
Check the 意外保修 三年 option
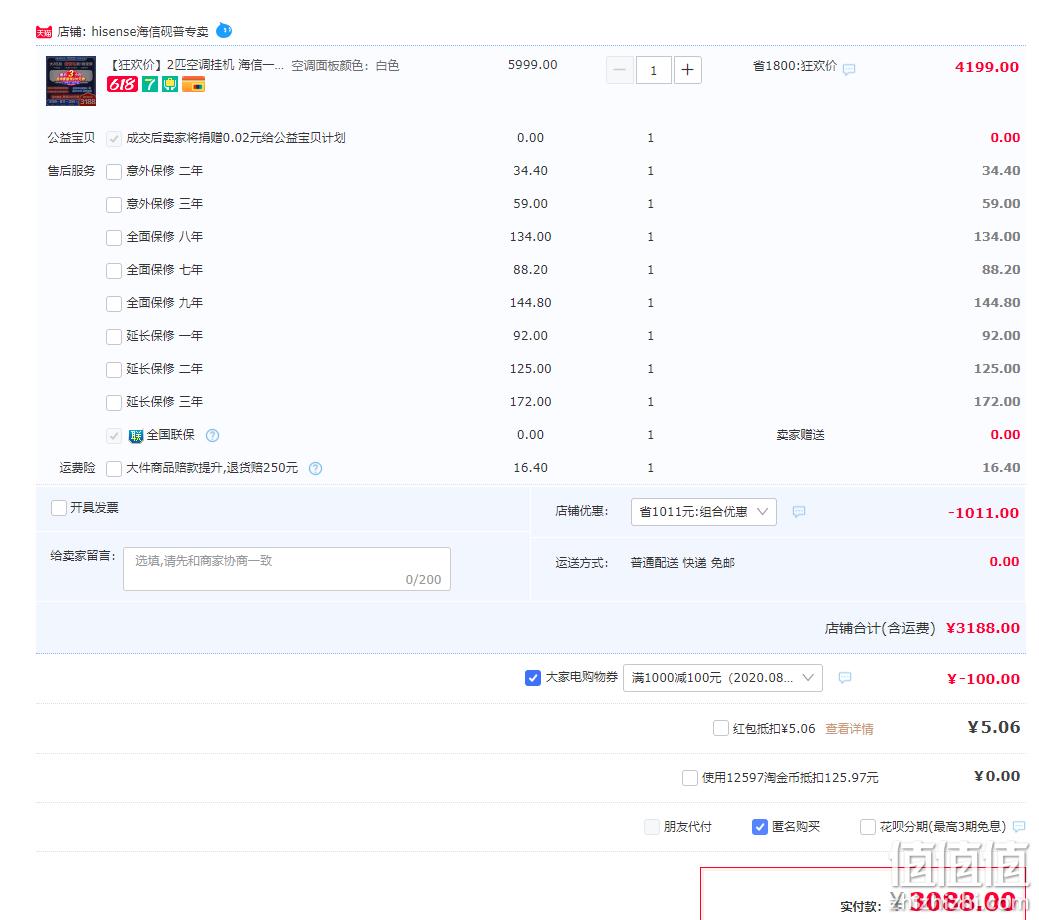(114, 204)
